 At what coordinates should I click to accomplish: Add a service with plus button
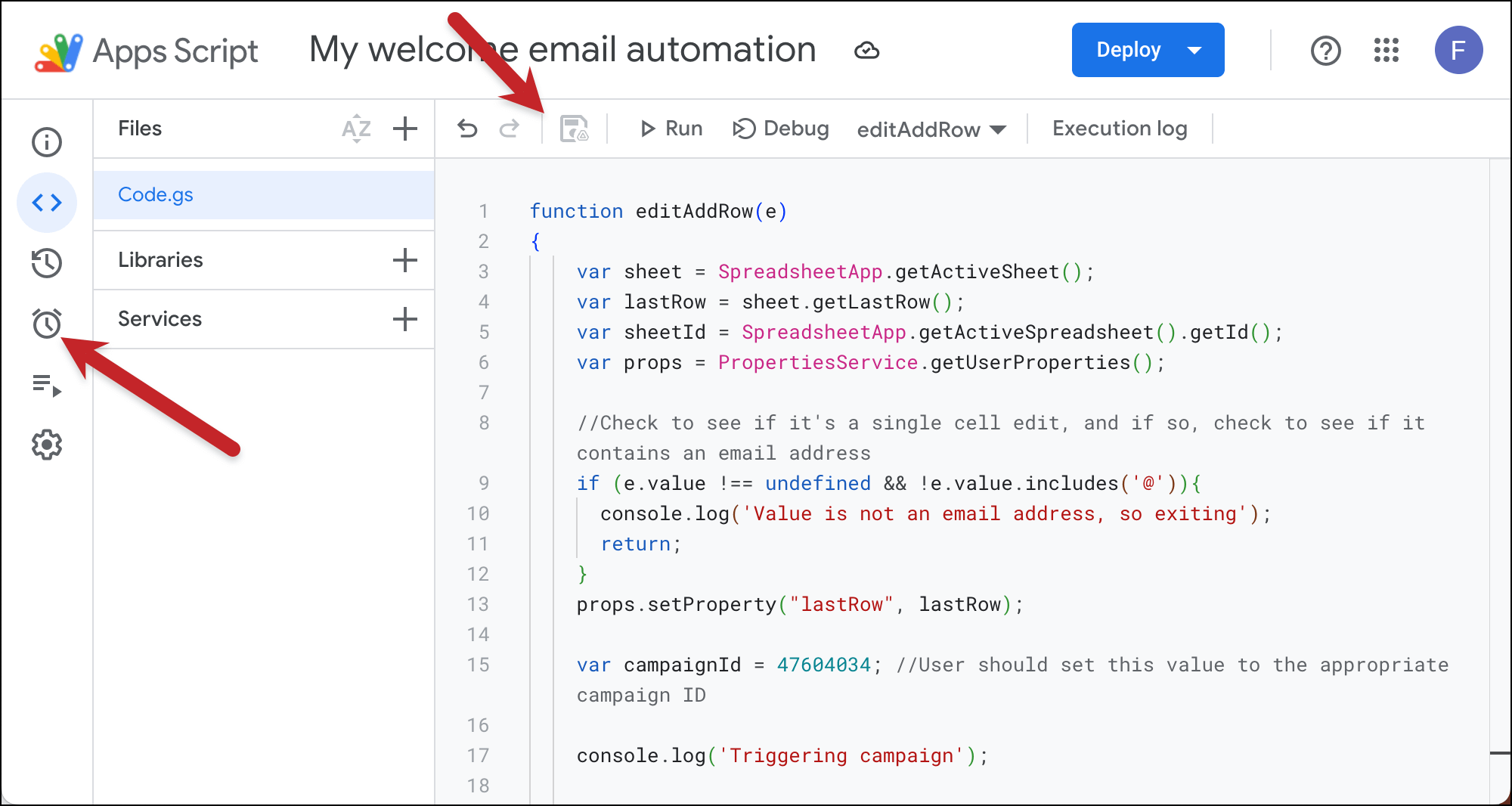pos(405,319)
